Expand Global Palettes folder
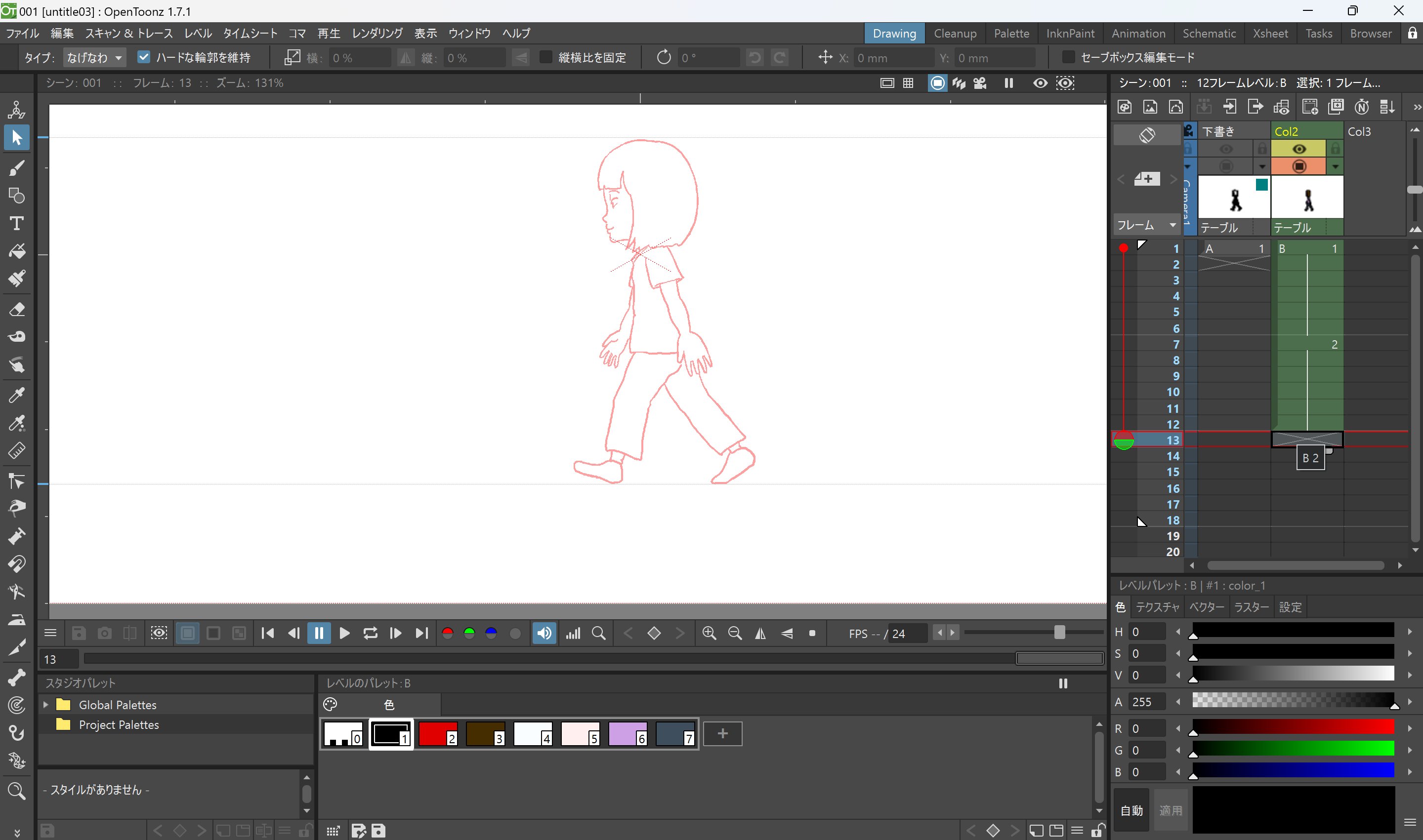 point(45,705)
